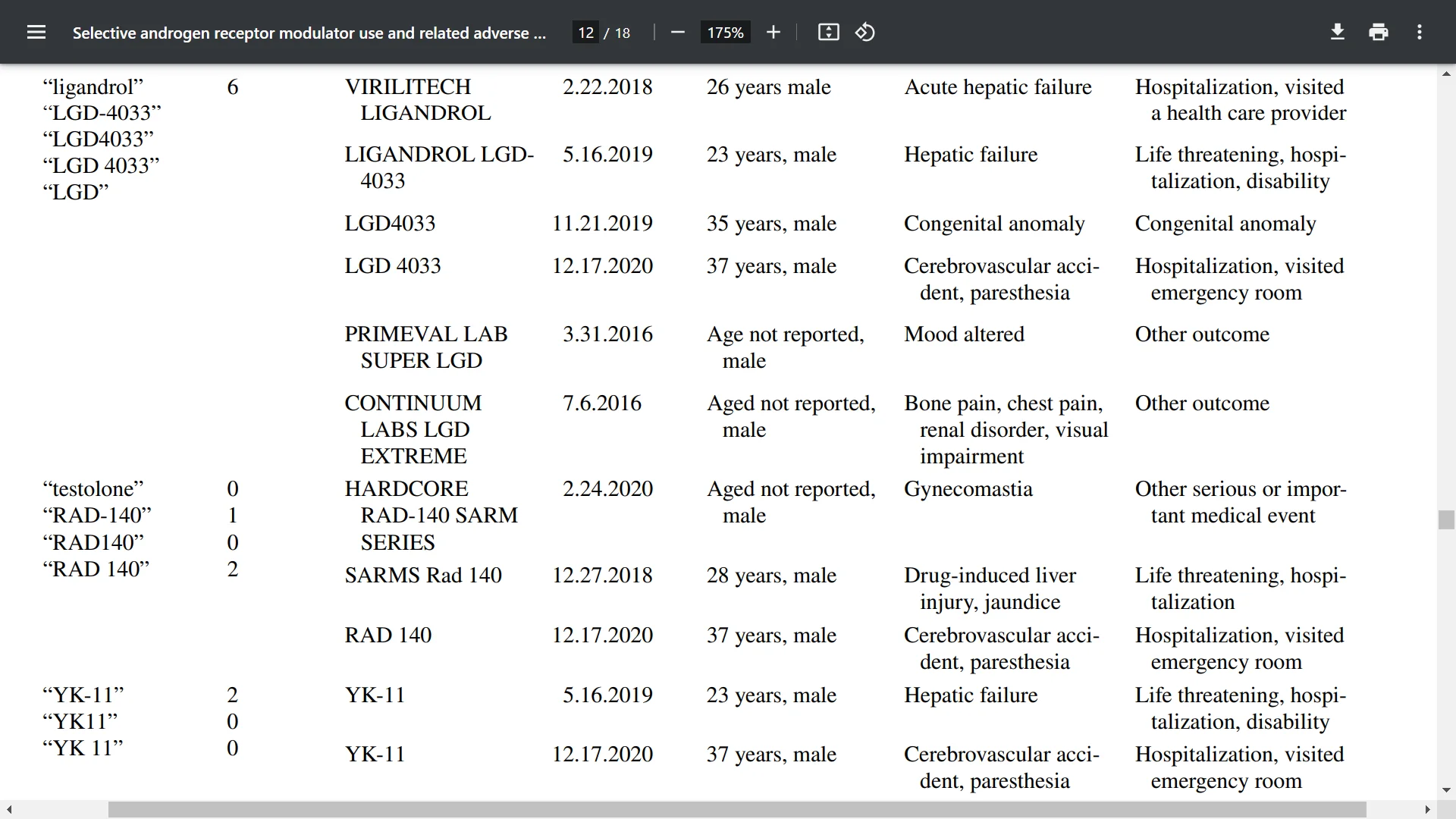Open the more actions three-dot menu
Image resolution: width=1456 pixels, height=819 pixels.
click(1420, 32)
